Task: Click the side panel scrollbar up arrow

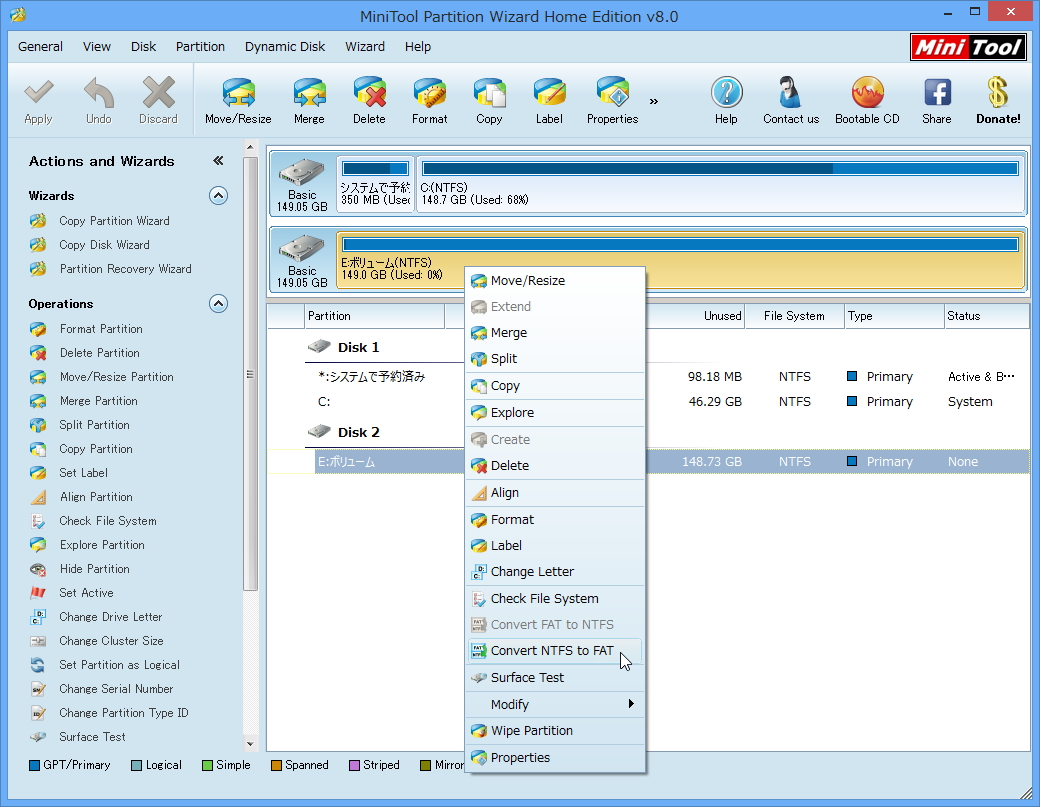Action: pyautogui.click(x=250, y=147)
